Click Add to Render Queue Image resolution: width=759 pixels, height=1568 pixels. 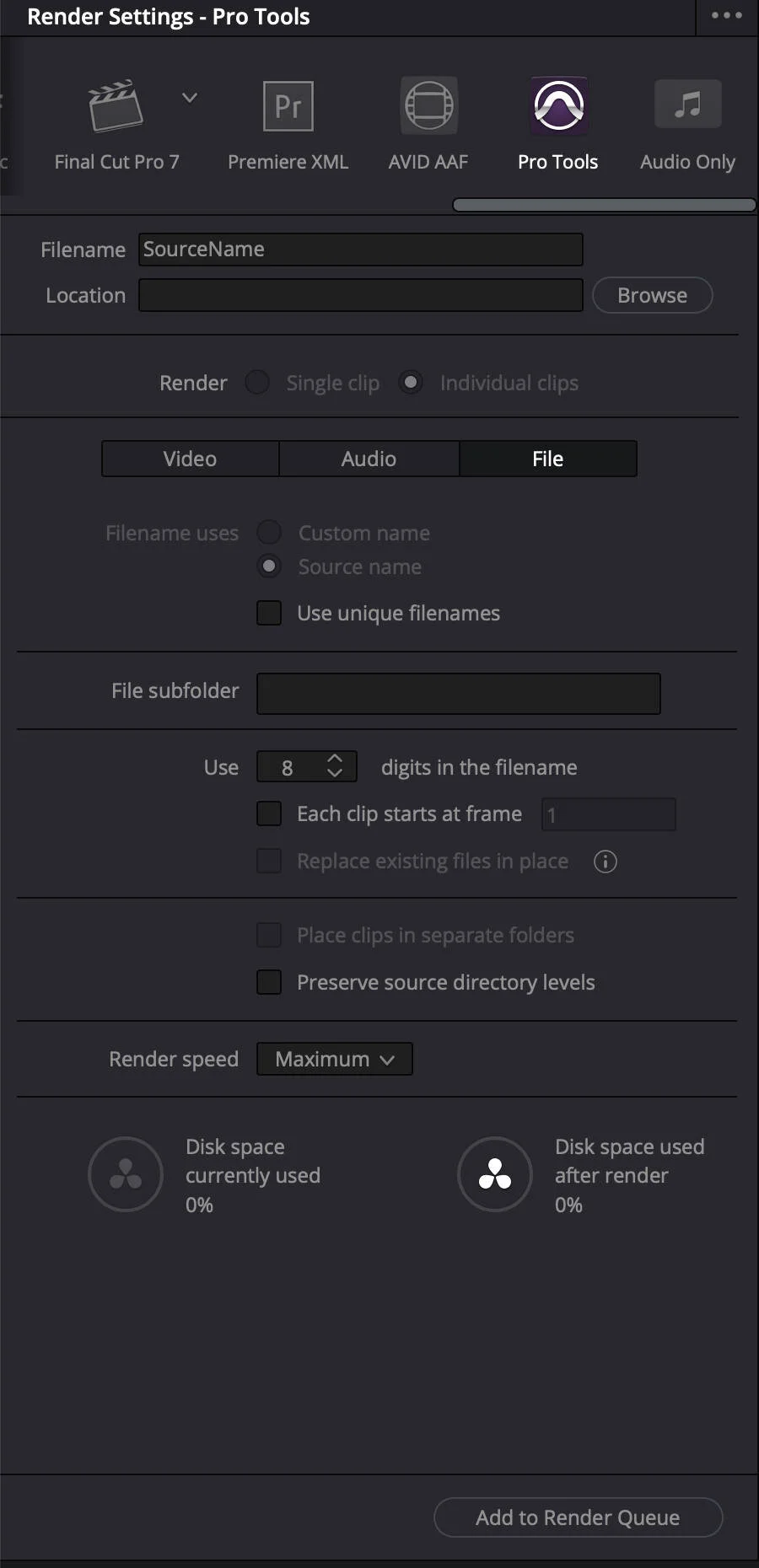coord(579,1517)
